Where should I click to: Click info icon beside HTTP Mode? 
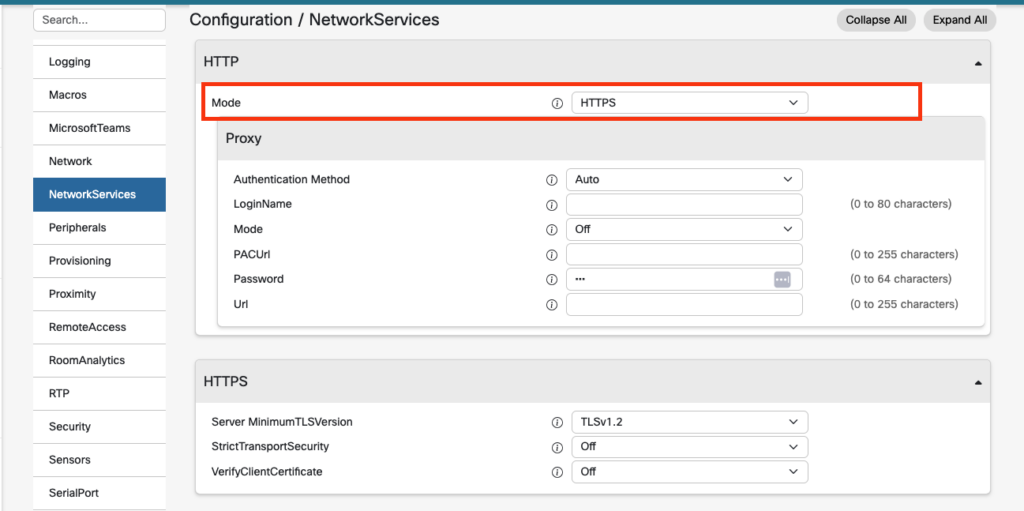pos(557,103)
